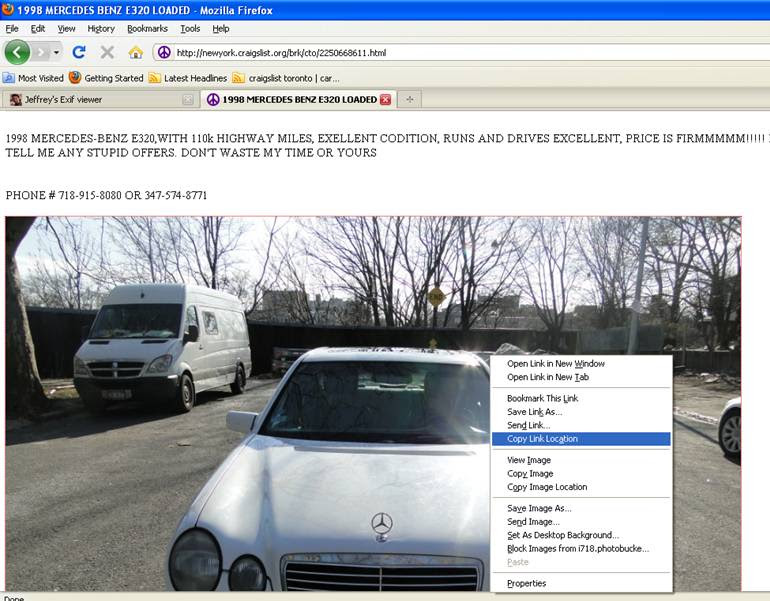Select Save Image As...

tap(581, 509)
